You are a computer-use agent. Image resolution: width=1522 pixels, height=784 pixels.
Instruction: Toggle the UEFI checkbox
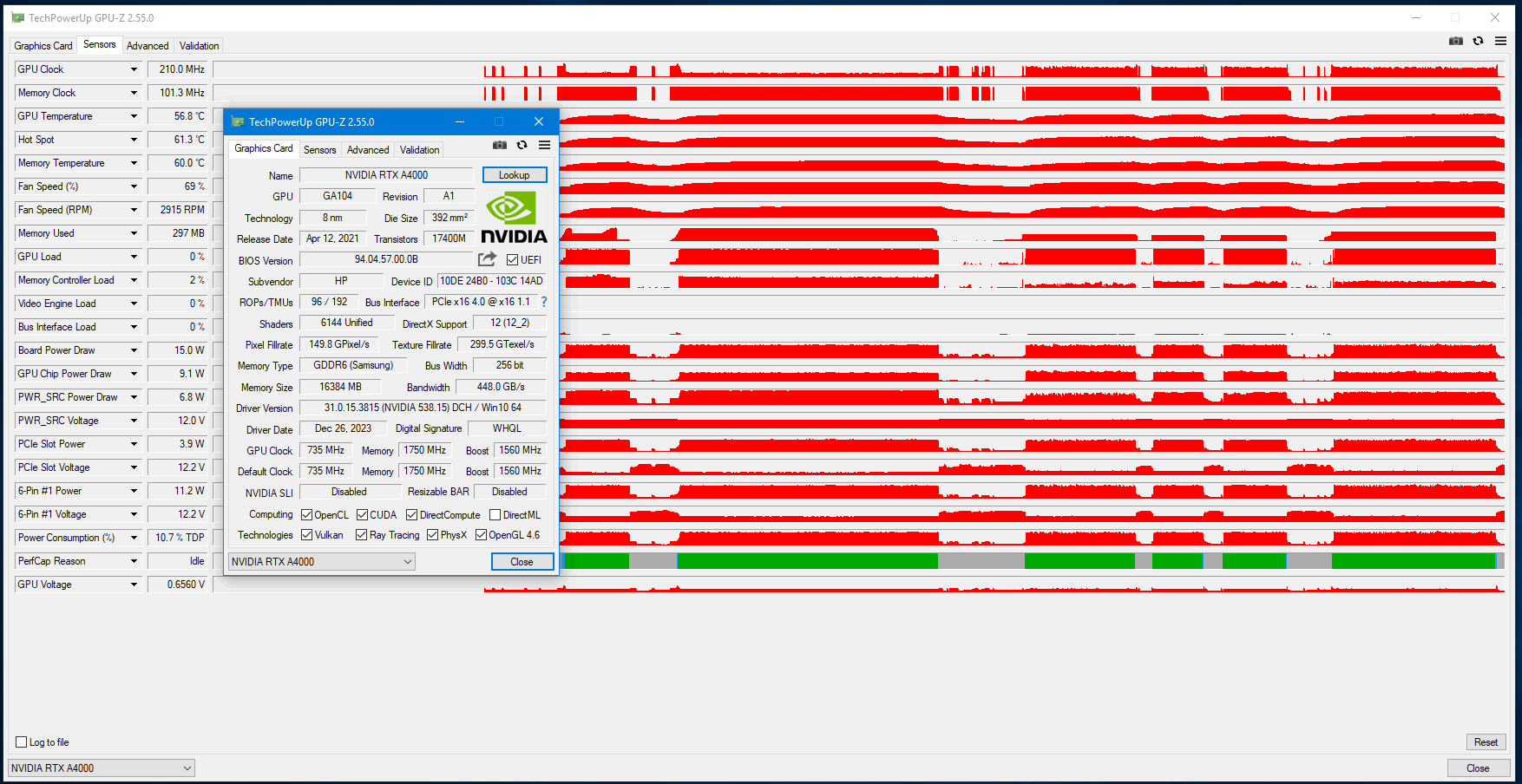tap(512, 260)
